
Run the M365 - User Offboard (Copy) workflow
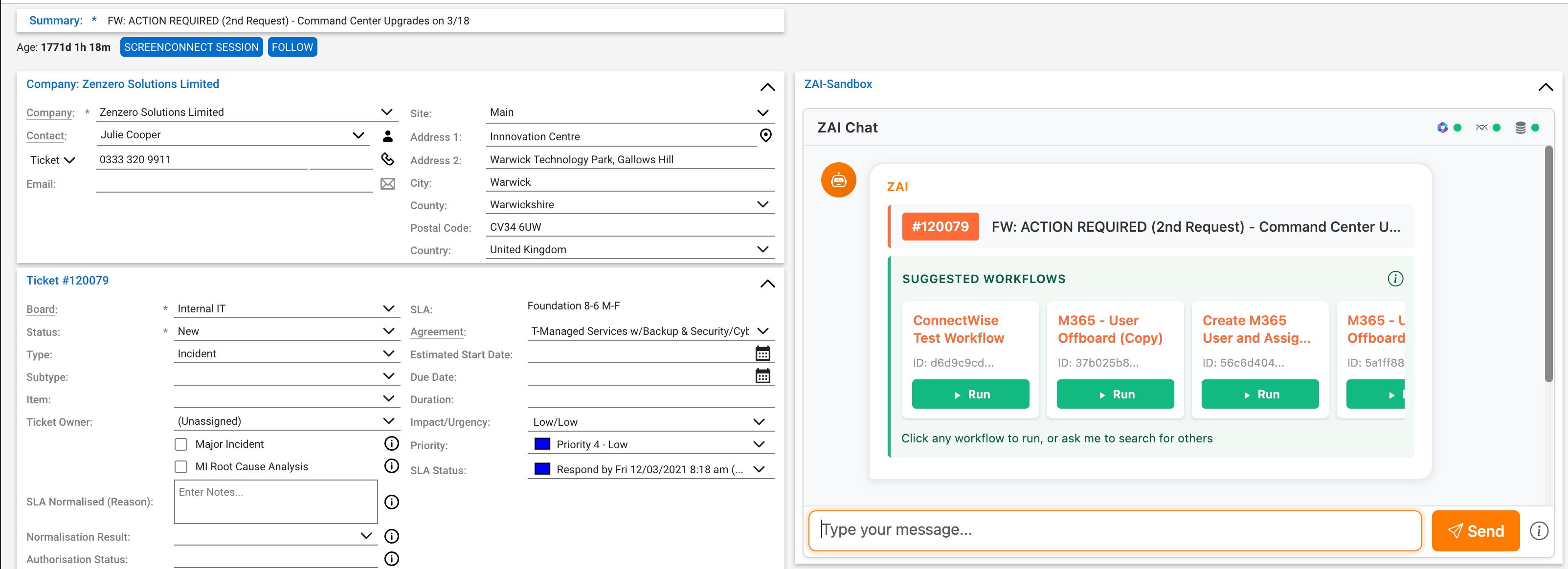pos(1115,394)
